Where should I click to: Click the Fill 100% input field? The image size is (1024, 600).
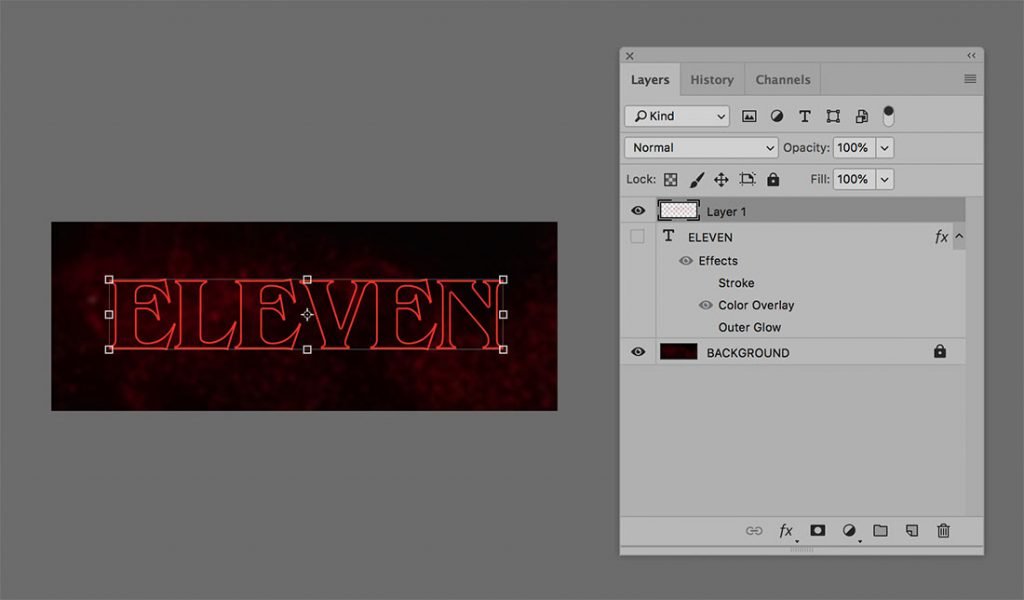point(854,179)
